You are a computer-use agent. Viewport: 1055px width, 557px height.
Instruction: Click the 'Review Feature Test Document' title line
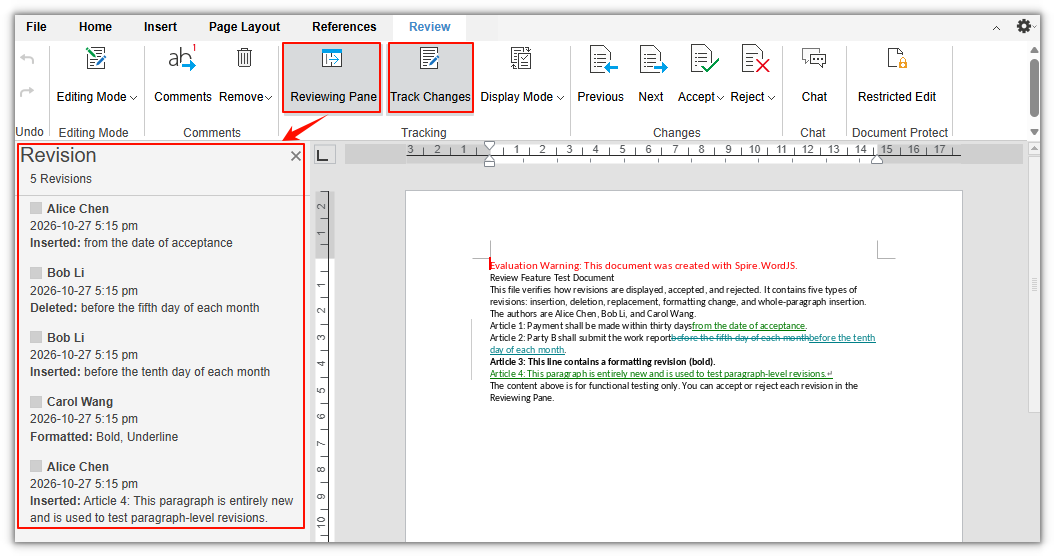[552, 278]
